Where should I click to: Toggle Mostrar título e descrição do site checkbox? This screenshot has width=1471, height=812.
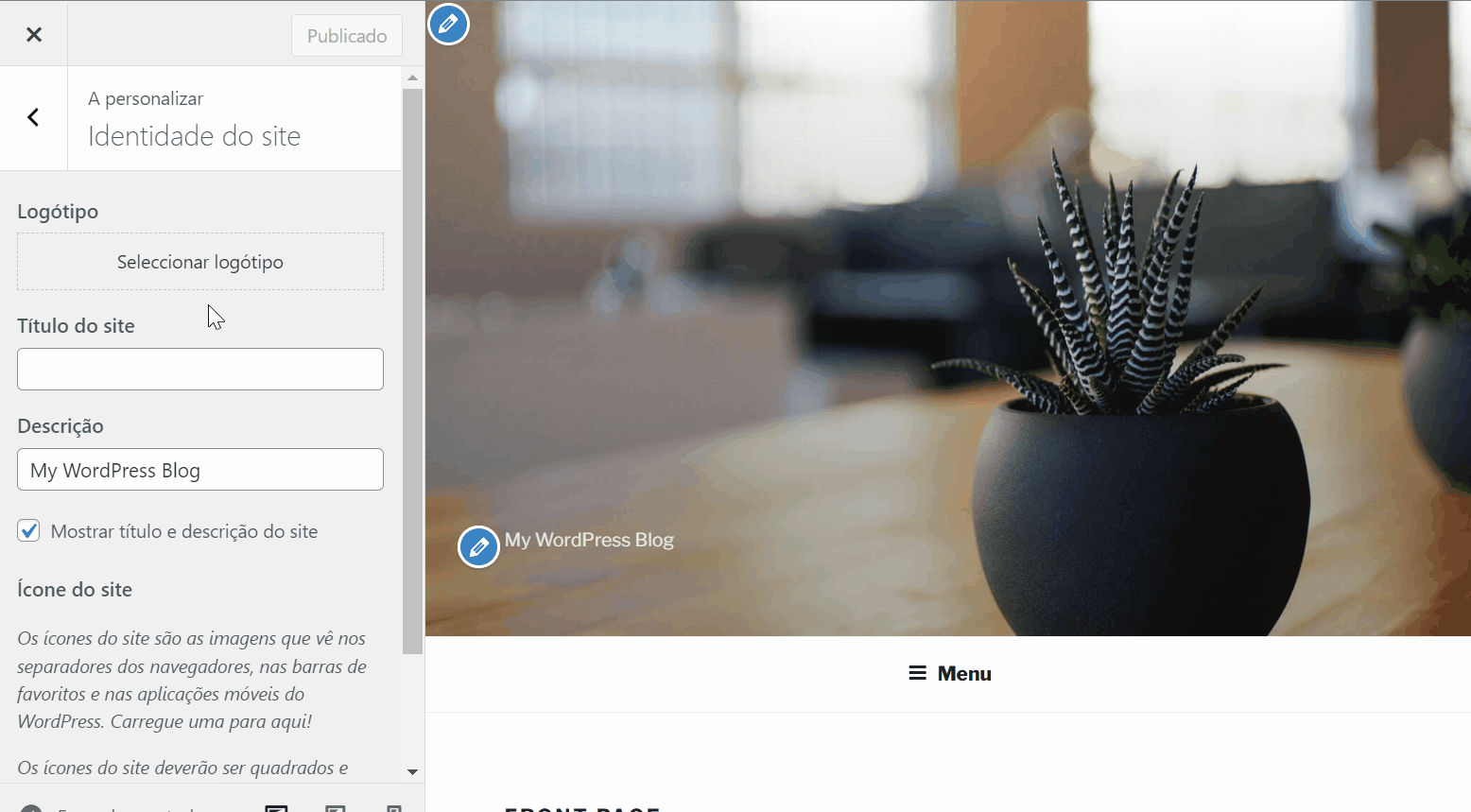click(x=28, y=531)
